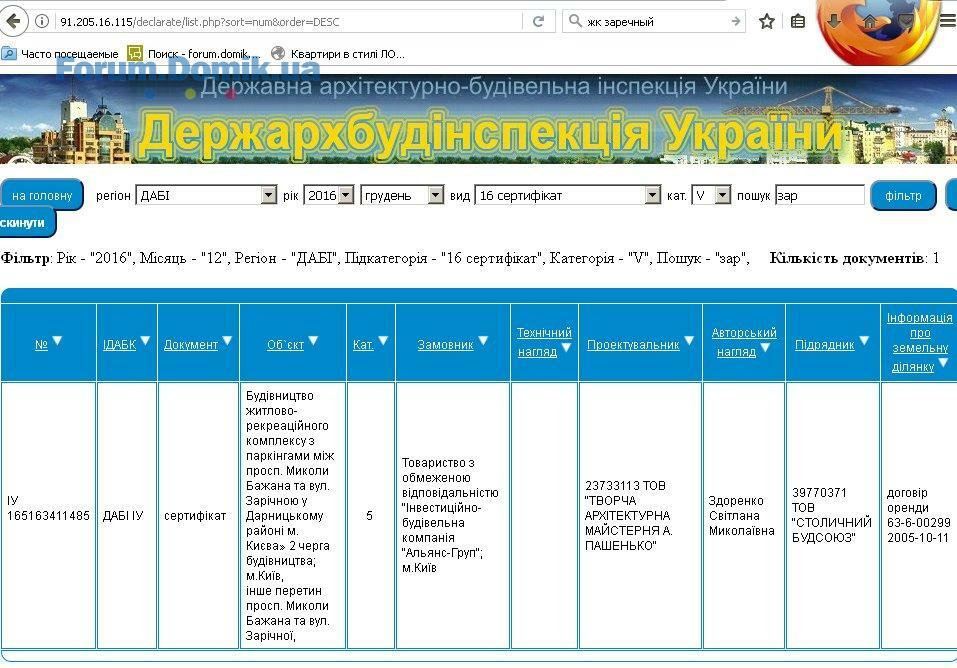The width and height of the screenshot is (957, 668).
Task: Open the вид dropdown showing 16 сертифікат
Action: pos(568,195)
